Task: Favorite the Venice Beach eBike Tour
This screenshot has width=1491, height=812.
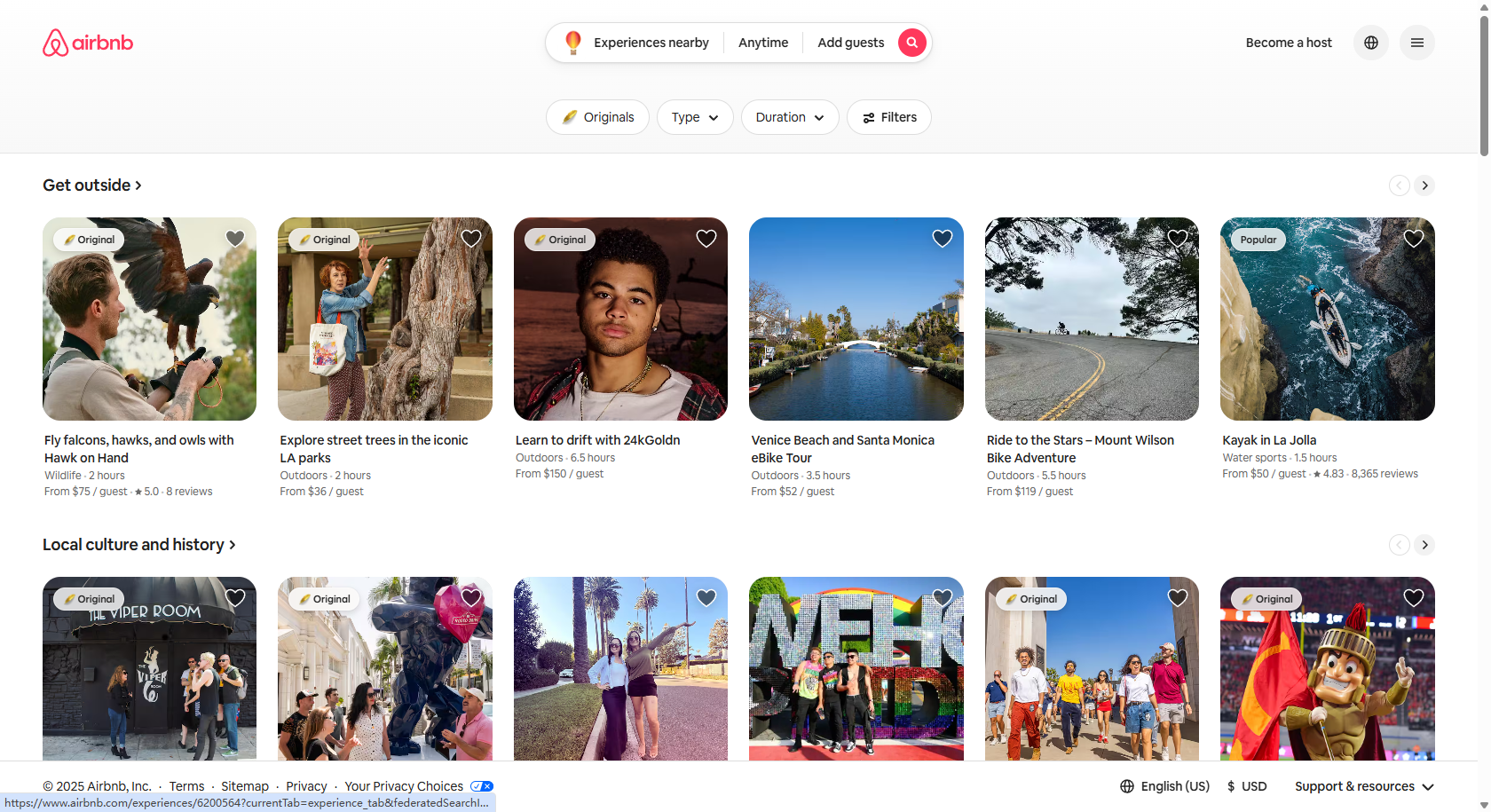Action: pos(942,238)
